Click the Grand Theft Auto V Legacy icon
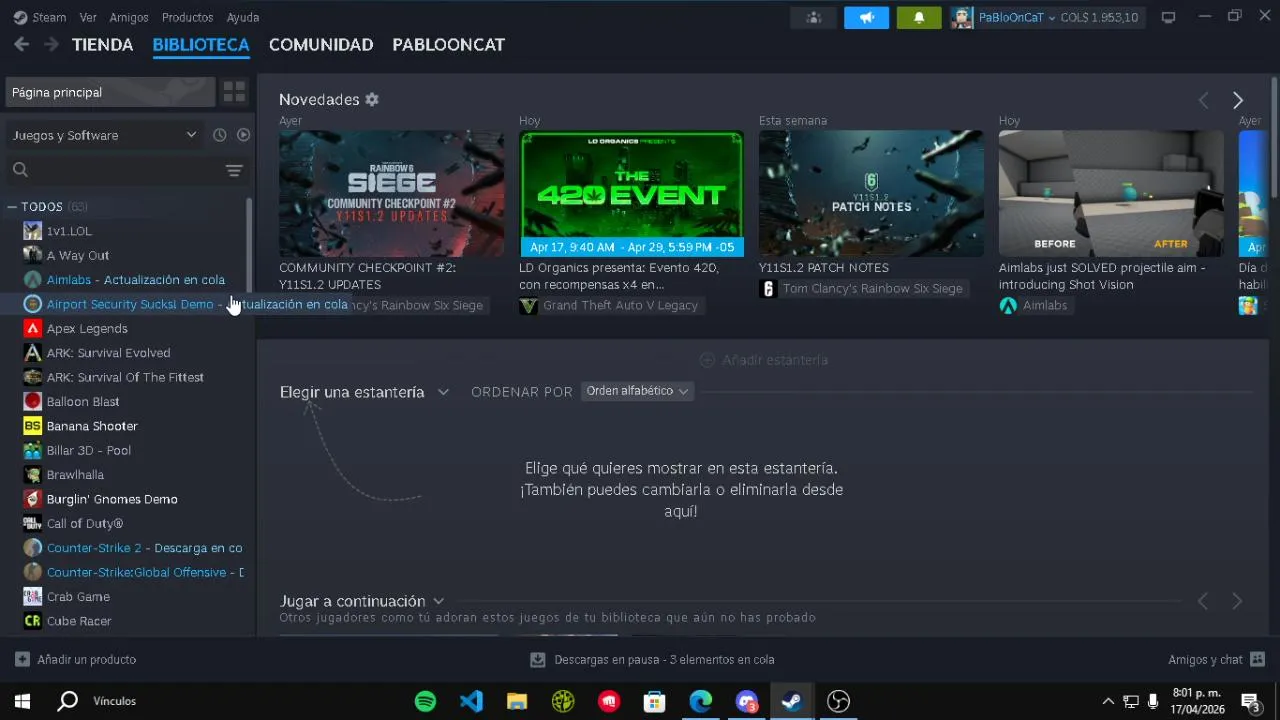 click(528, 305)
